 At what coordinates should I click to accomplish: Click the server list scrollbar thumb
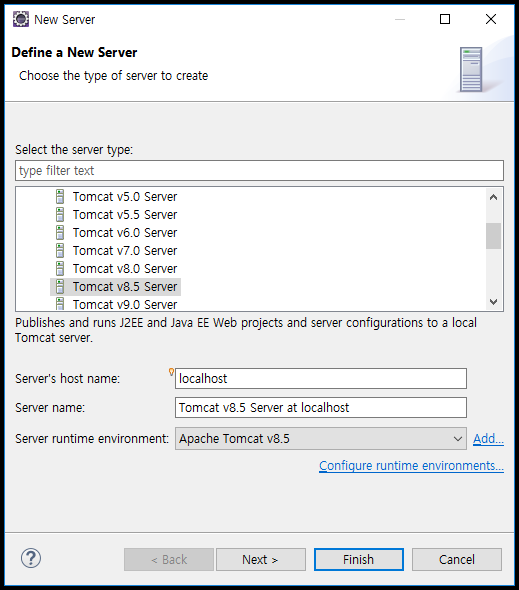(x=493, y=236)
